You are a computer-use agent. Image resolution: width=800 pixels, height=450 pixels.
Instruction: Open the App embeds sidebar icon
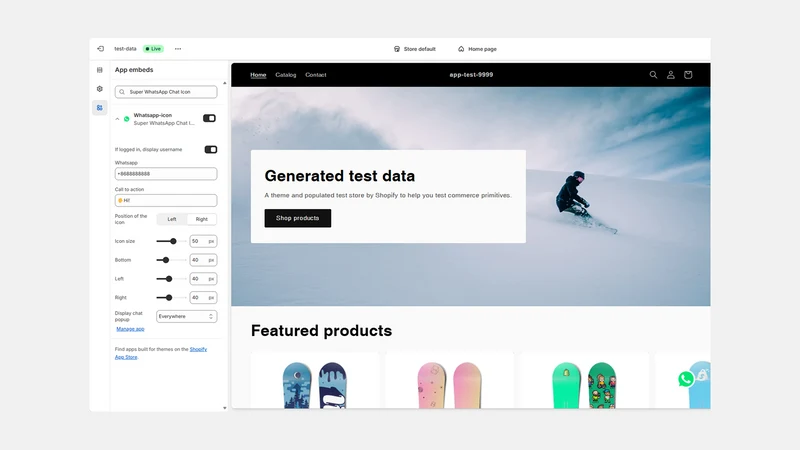99,108
